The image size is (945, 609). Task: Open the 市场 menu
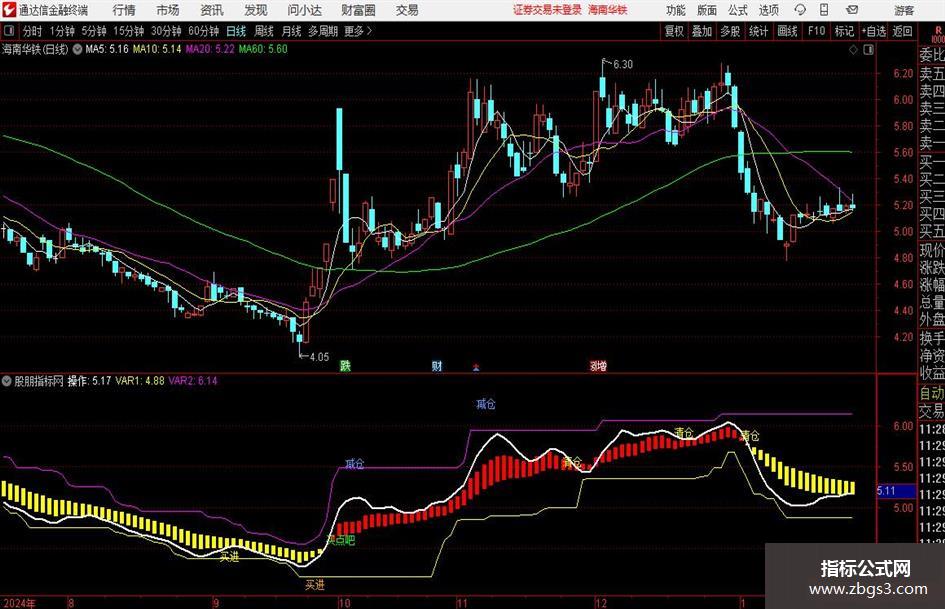pos(168,10)
